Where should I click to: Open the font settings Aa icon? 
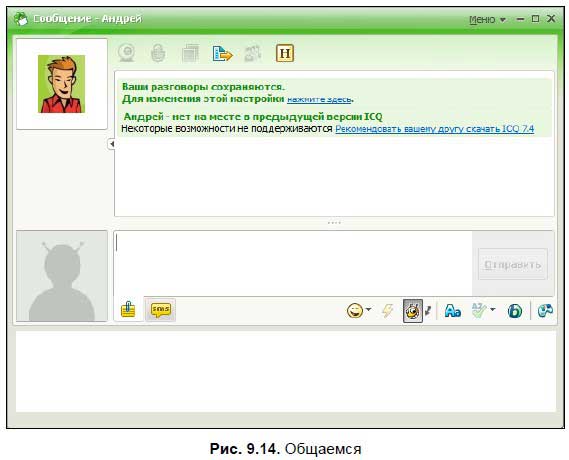tap(453, 311)
